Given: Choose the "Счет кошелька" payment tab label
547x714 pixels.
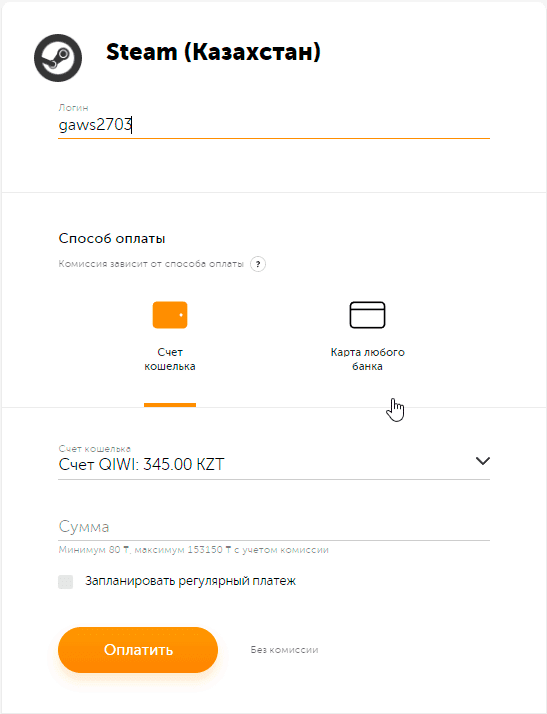Looking at the screenshot, I should [x=170, y=359].
